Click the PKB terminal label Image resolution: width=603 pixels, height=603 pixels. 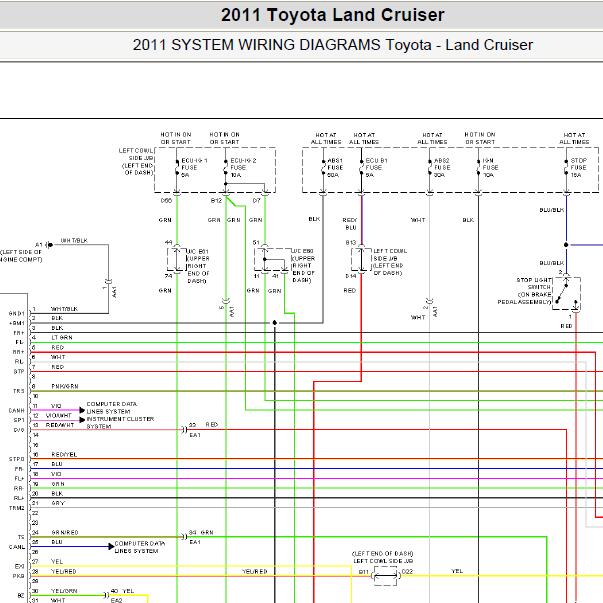point(18,576)
